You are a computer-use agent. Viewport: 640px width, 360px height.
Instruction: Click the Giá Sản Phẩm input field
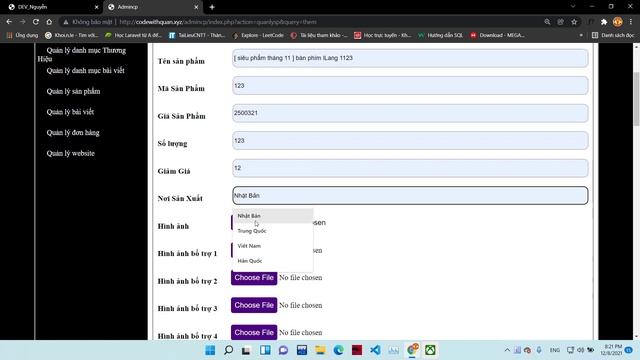click(x=410, y=113)
